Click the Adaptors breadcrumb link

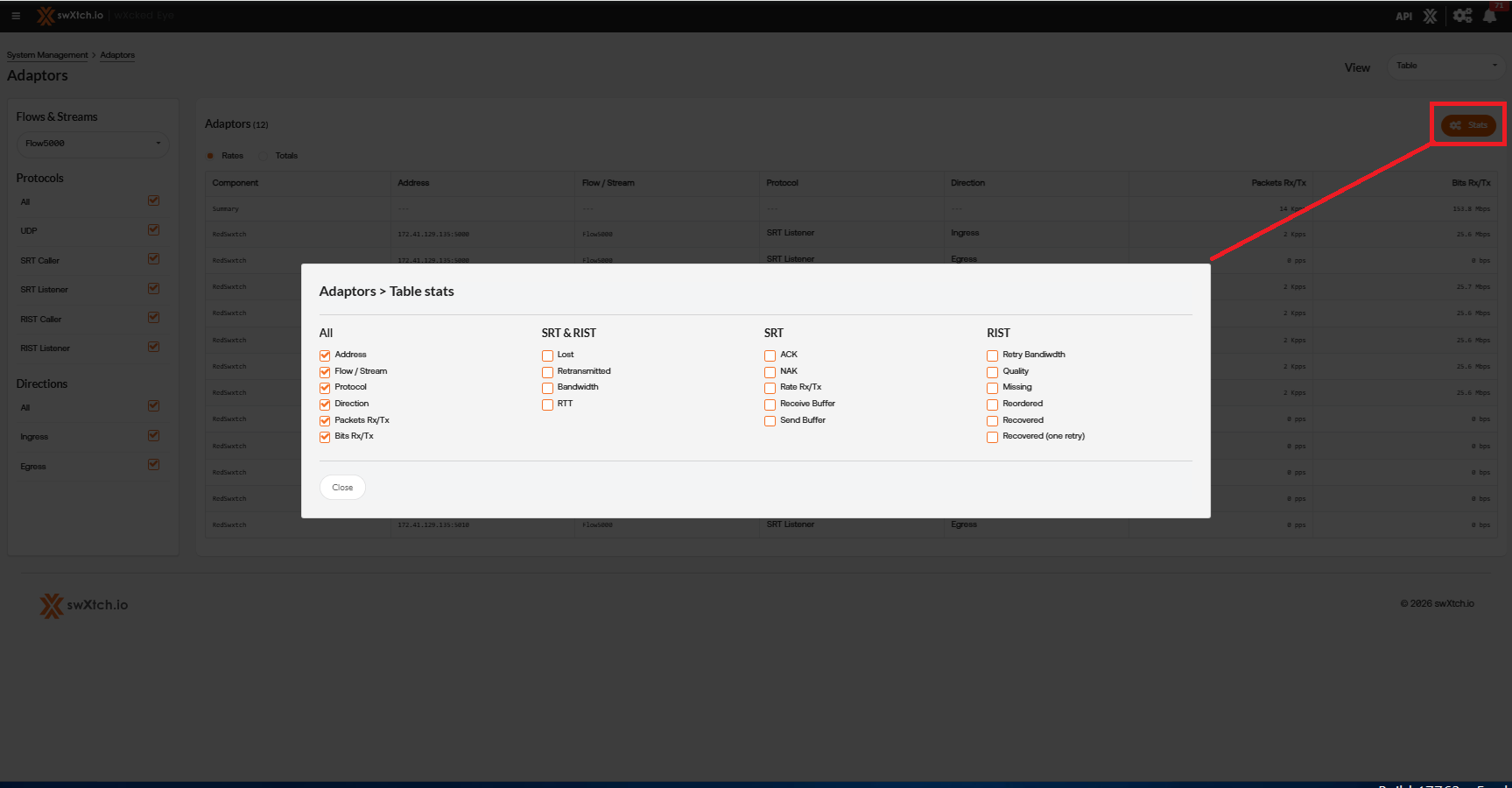(117, 55)
